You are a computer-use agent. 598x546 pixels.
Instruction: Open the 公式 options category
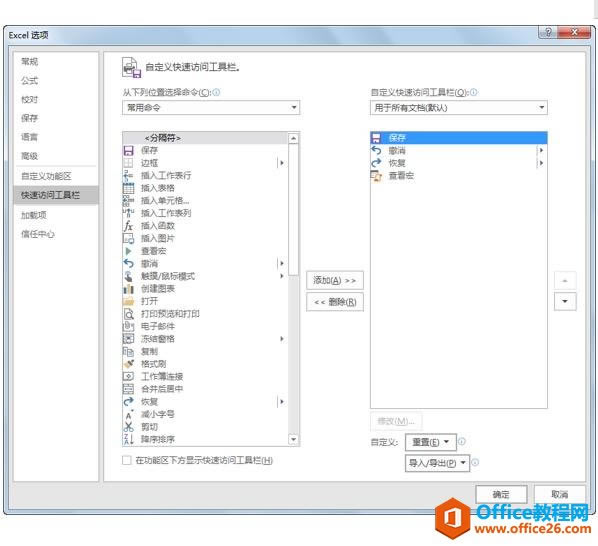pos(30,80)
